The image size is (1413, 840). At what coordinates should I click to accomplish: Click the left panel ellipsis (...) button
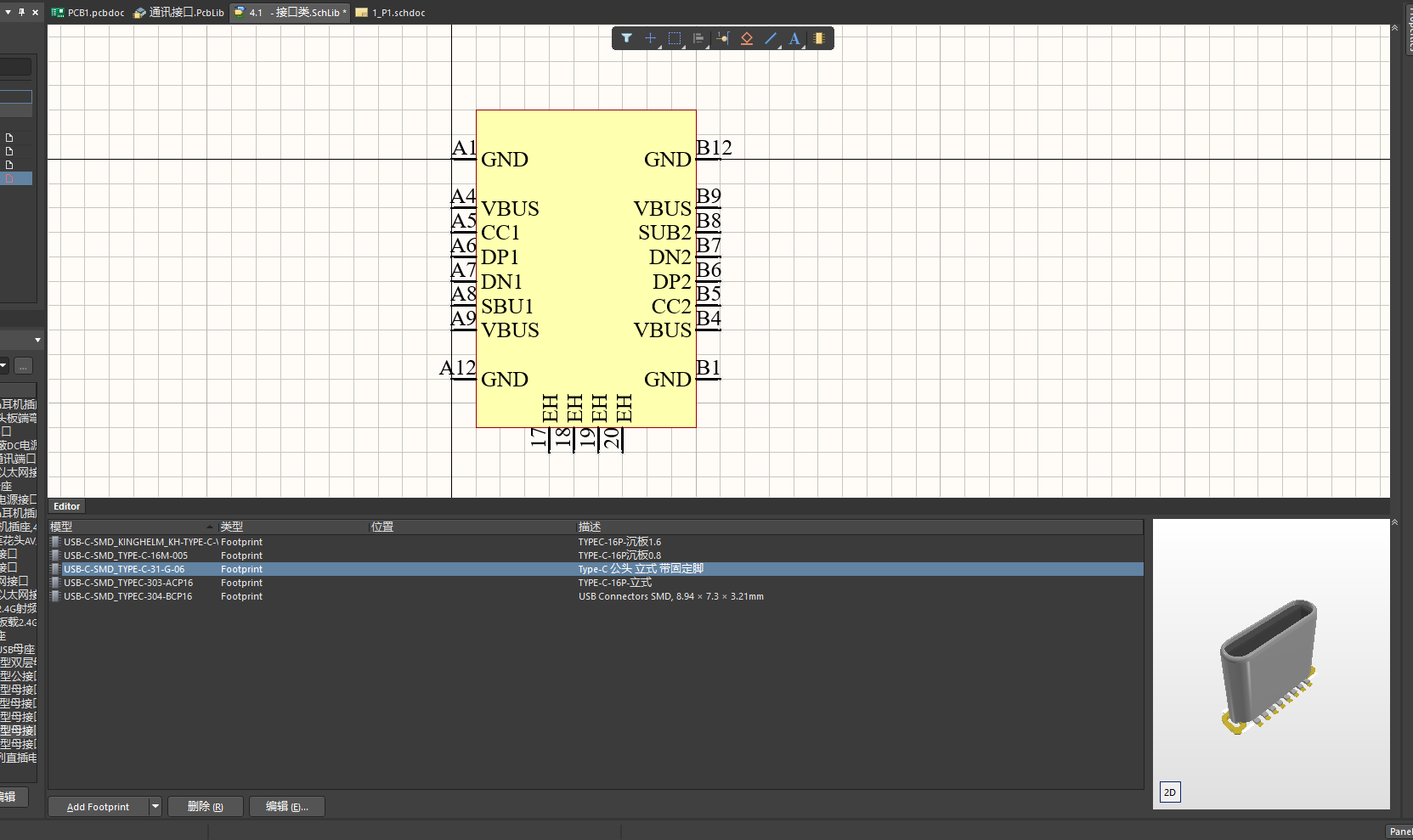tap(24, 366)
